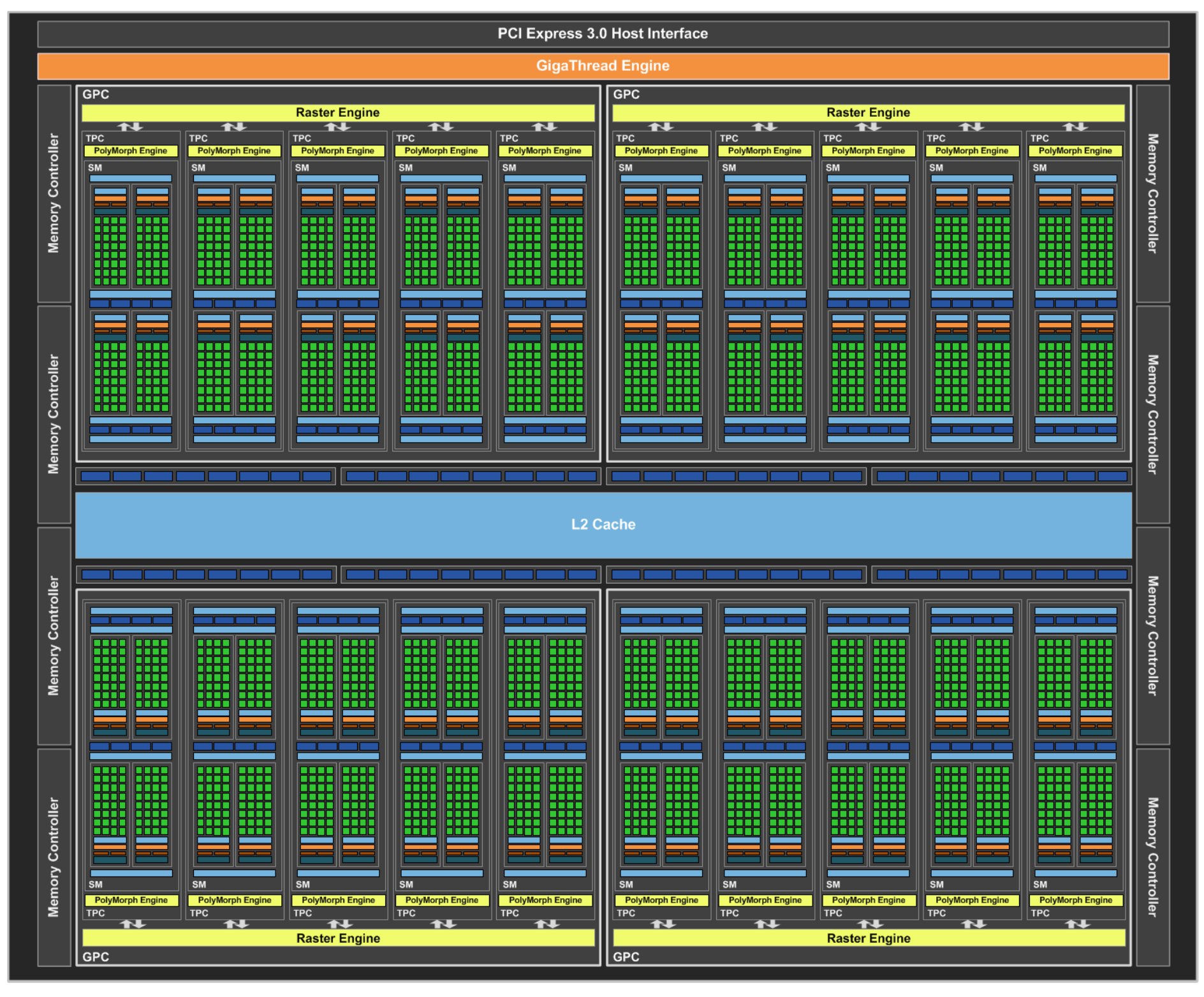
Task: Collapse the bottom-right GPC region
Action: click(626, 957)
